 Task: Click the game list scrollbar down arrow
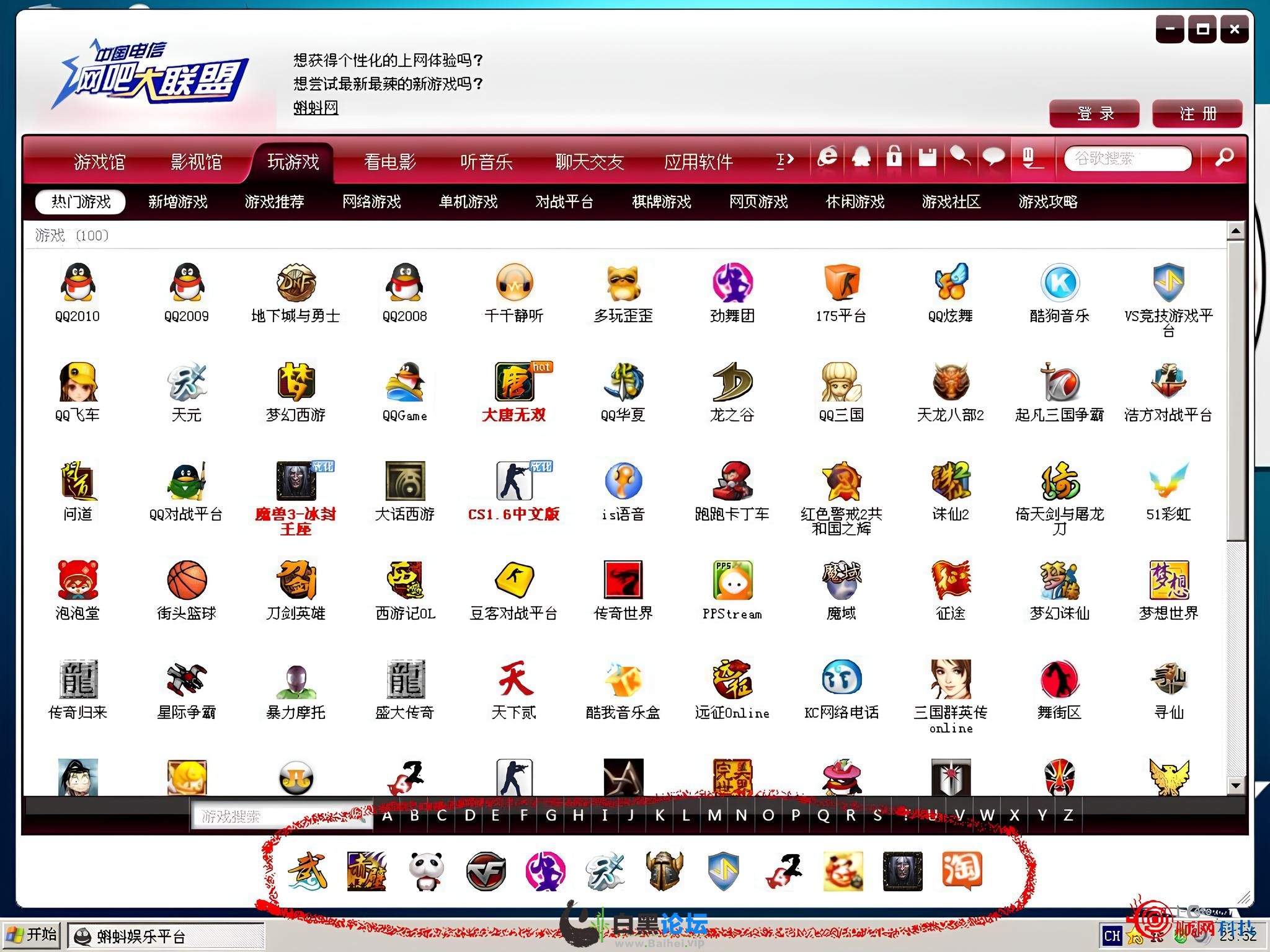pos(1236,785)
